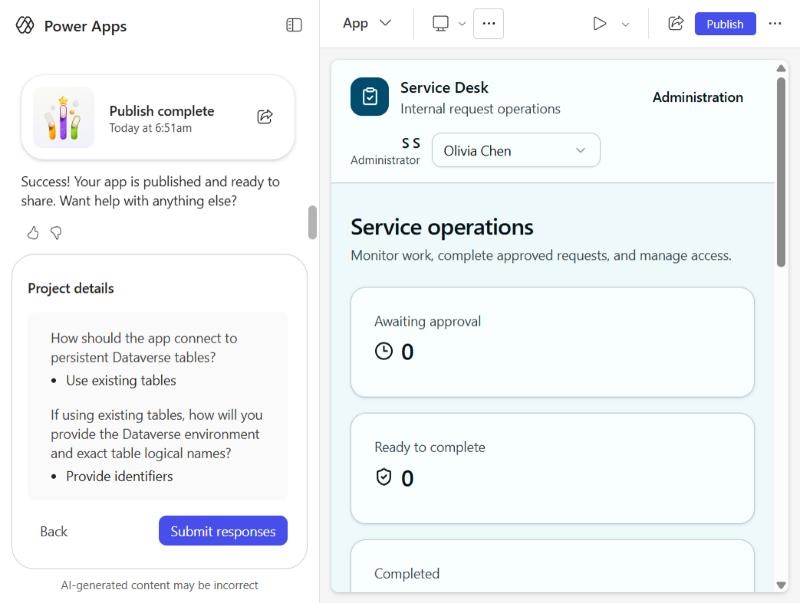Click the 'Service Desk' app title
This screenshot has height=603, width=800.
444,88
